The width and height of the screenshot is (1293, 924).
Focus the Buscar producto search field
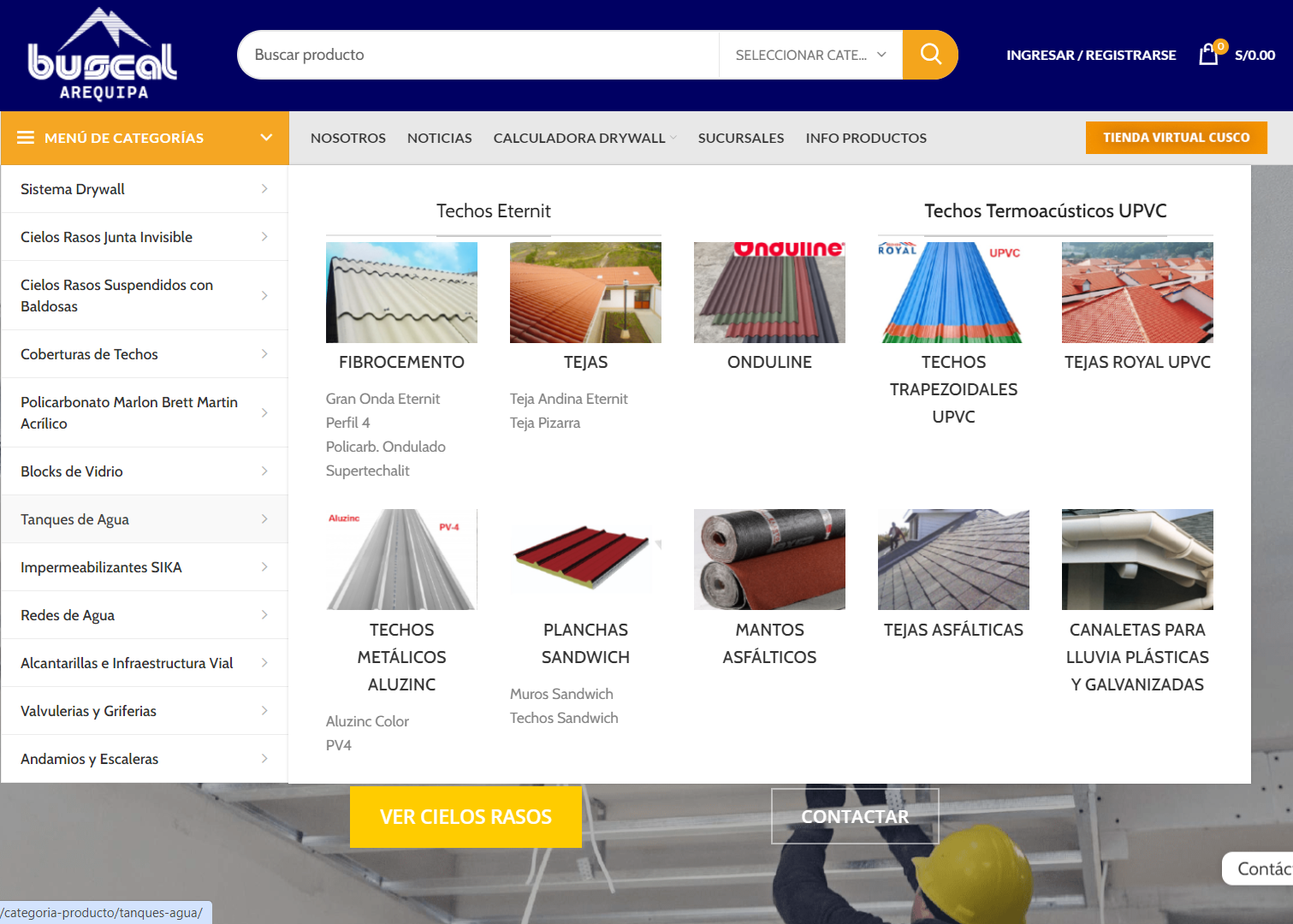[x=479, y=55]
